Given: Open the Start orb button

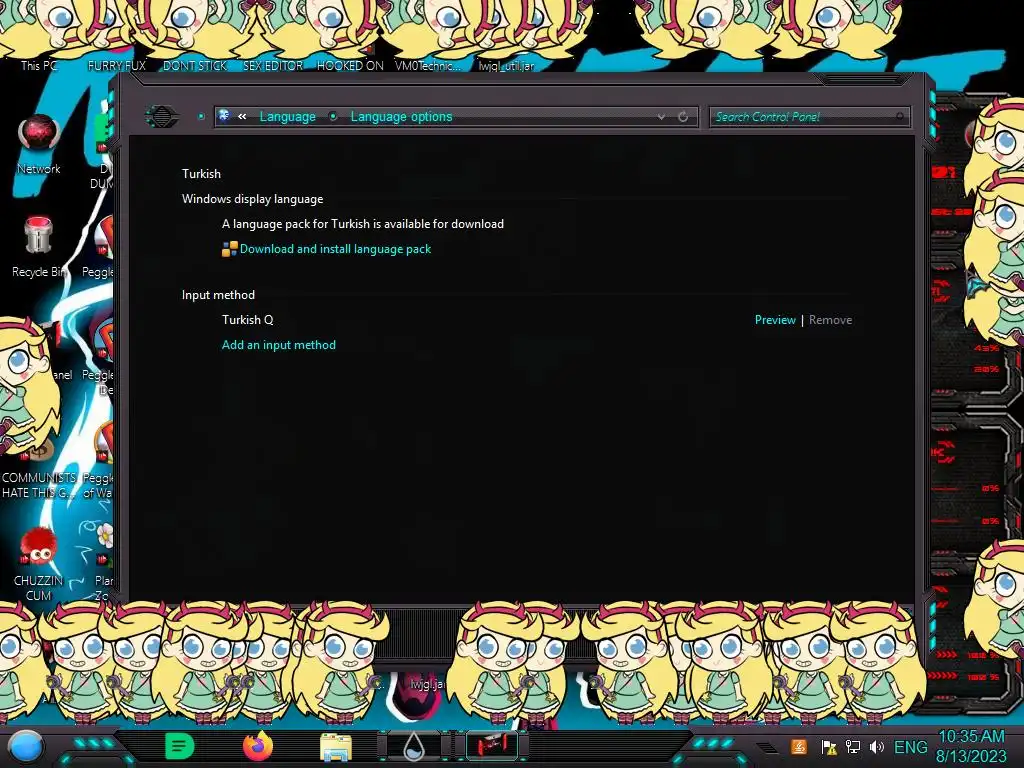Looking at the screenshot, I should [25, 747].
